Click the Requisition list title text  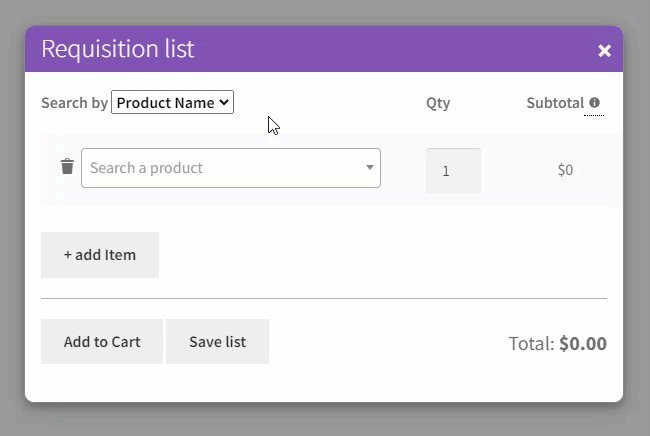(118, 49)
